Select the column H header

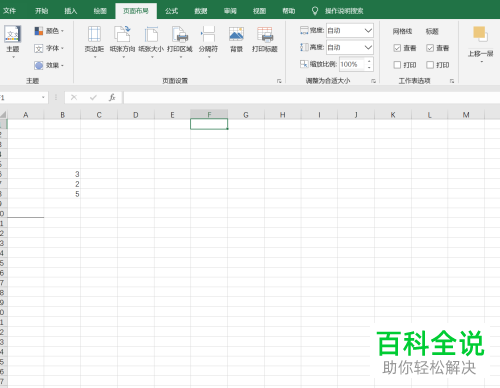[283, 115]
